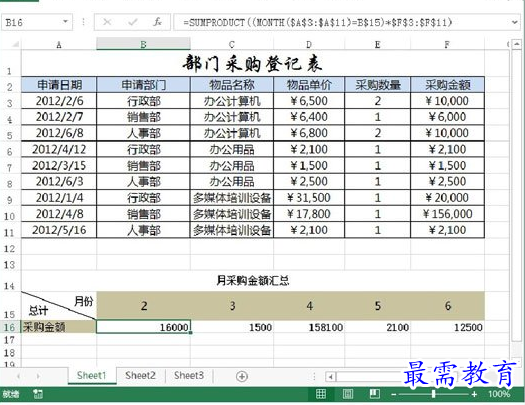Select column C header
The width and height of the screenshot is (525, 405).
coord(232,45)
